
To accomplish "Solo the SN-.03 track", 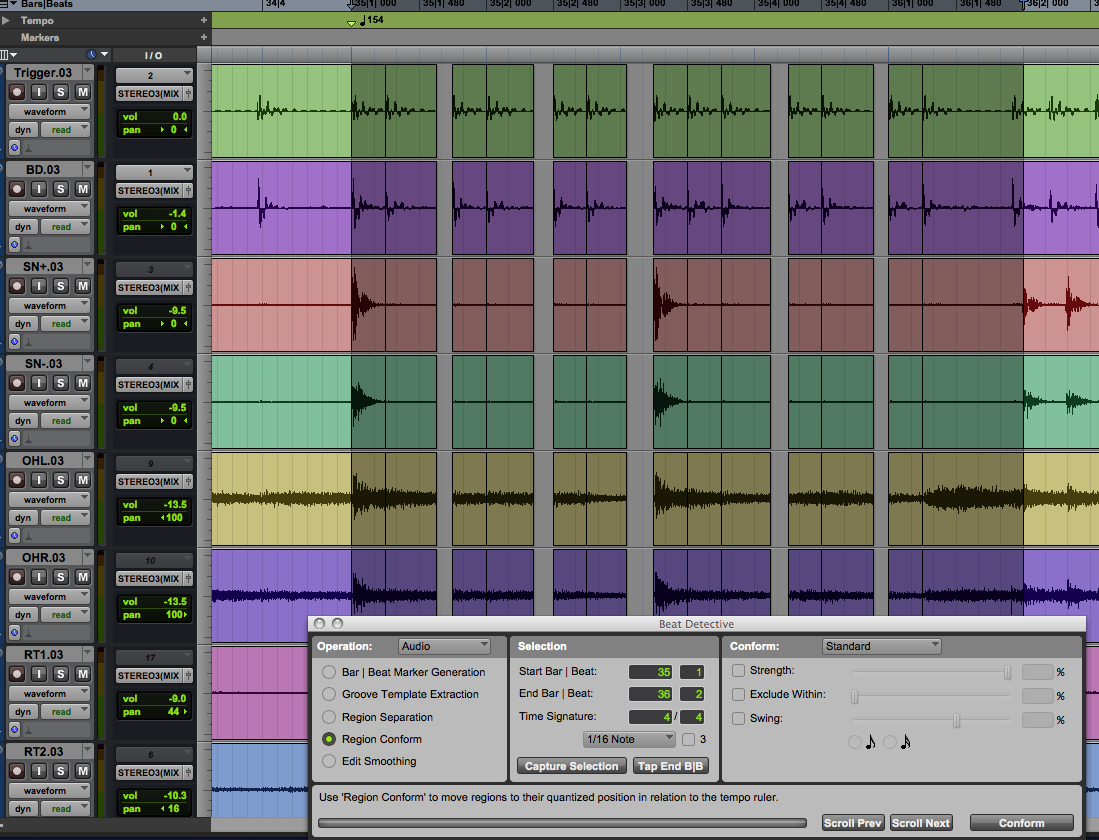I will 61,383.
